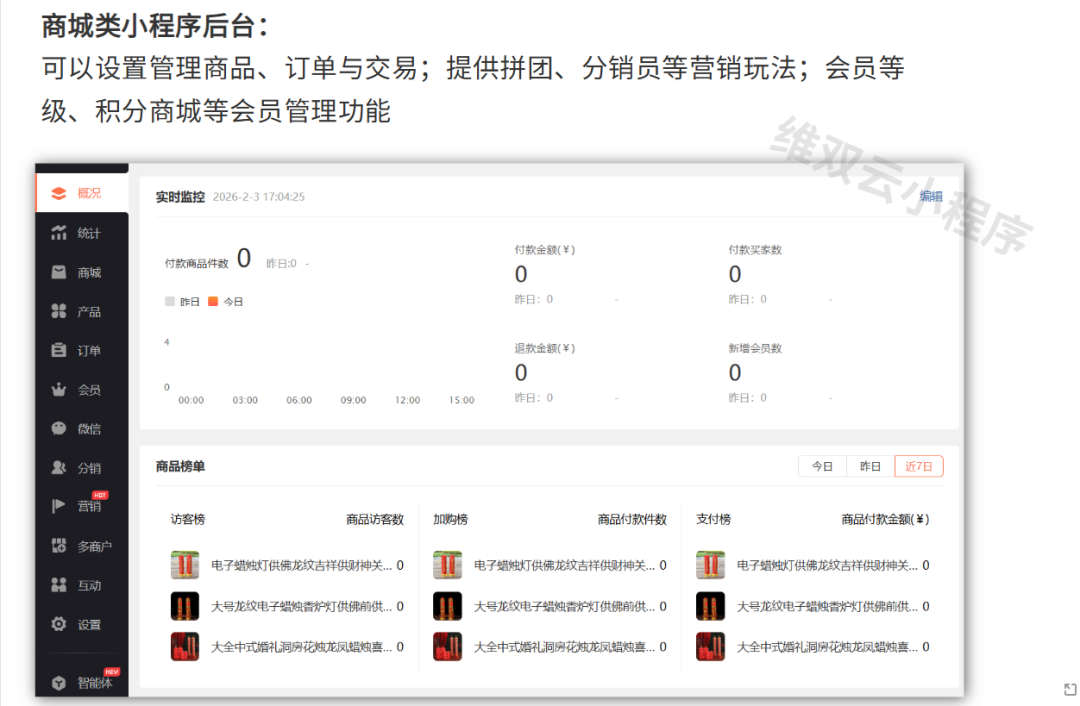The image size is (1080, 706).
Task: Click 大全中式婚礼 product name in 访客榜
Action: (x=301, y=647)
